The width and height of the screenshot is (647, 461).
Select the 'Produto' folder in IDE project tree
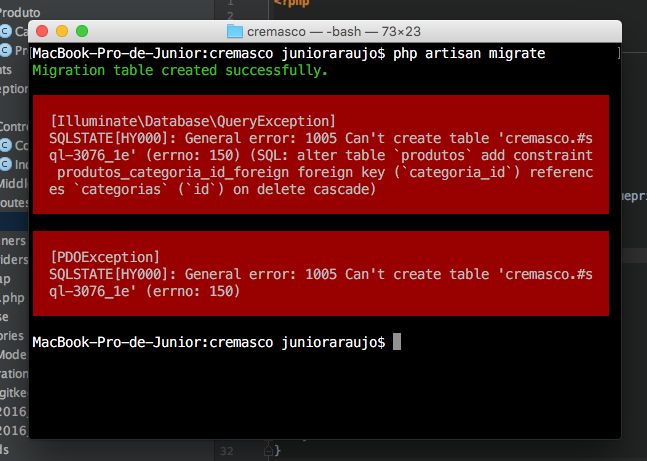[x=19, y=13]
